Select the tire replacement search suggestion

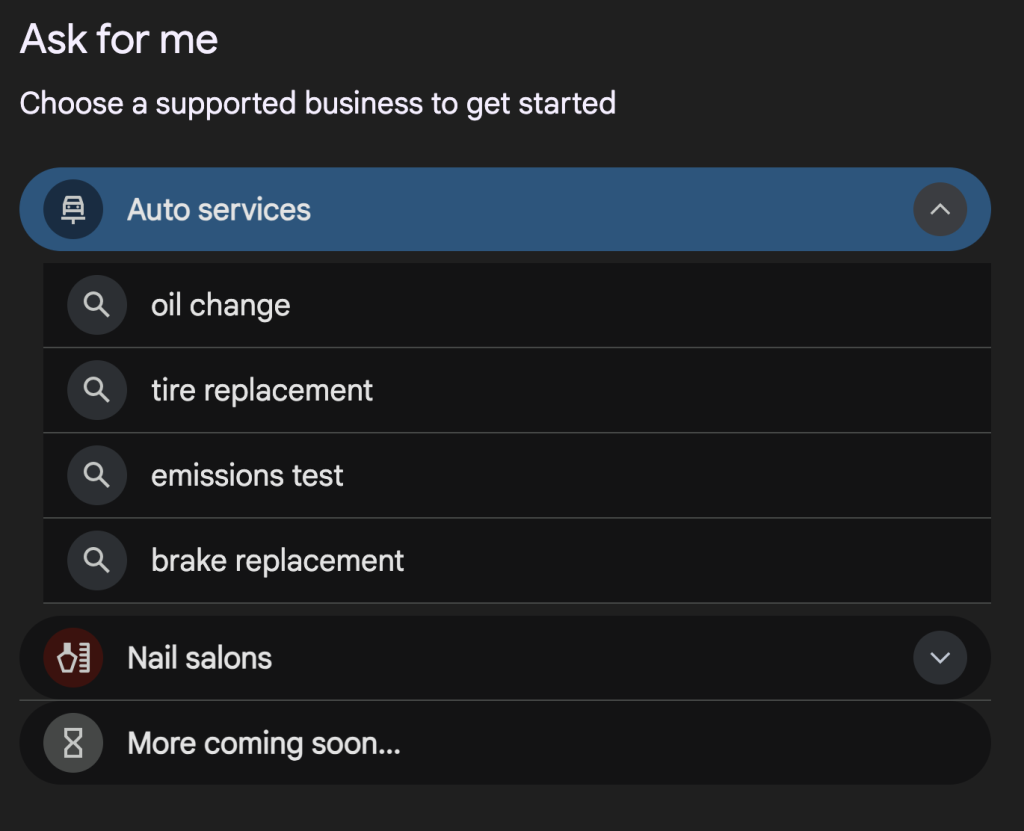tap(261, 390)
